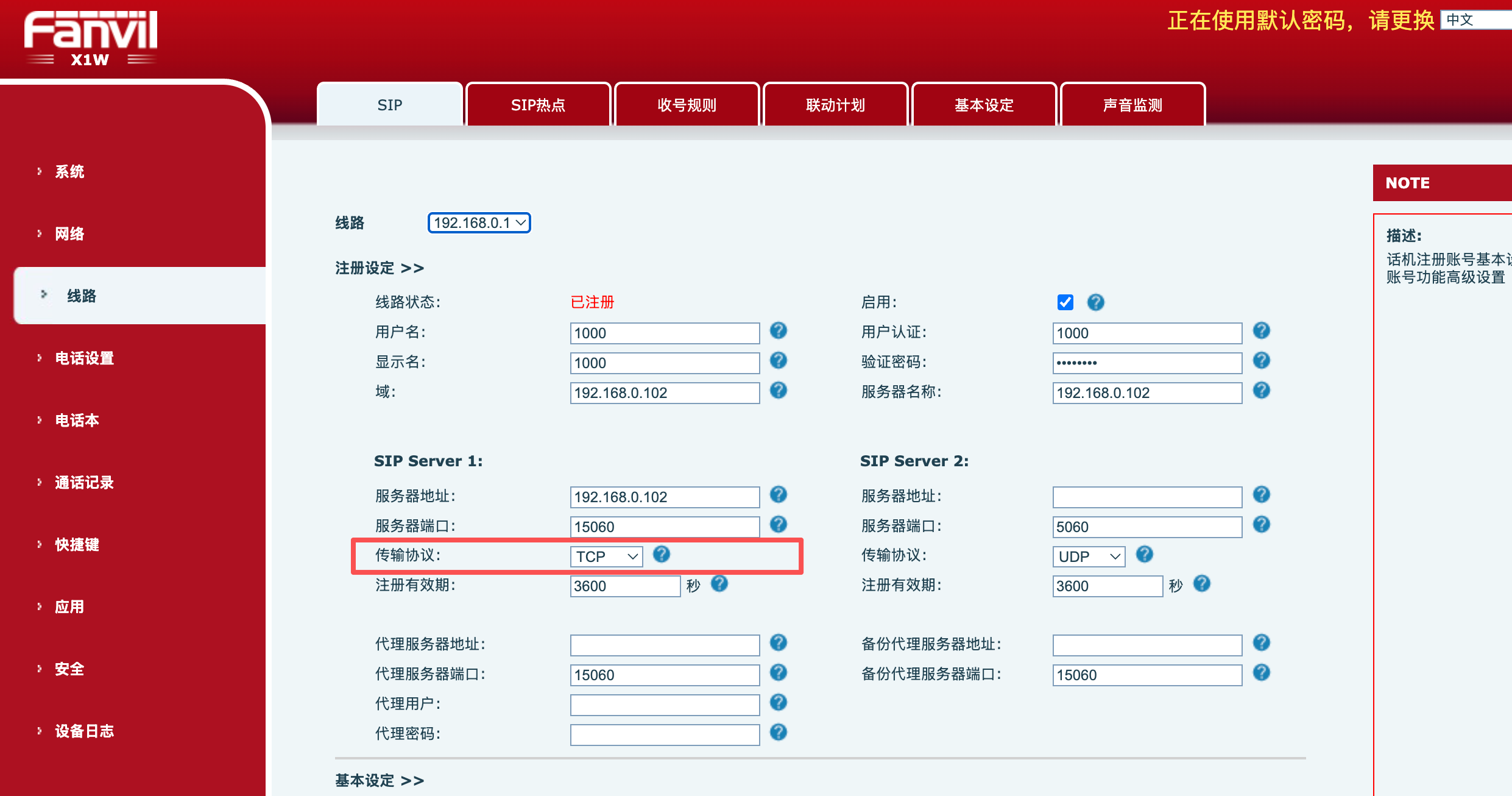Open the 电话设置 sidebar menu
This screenshot has height=796, width=1512.
coord(84,358)
